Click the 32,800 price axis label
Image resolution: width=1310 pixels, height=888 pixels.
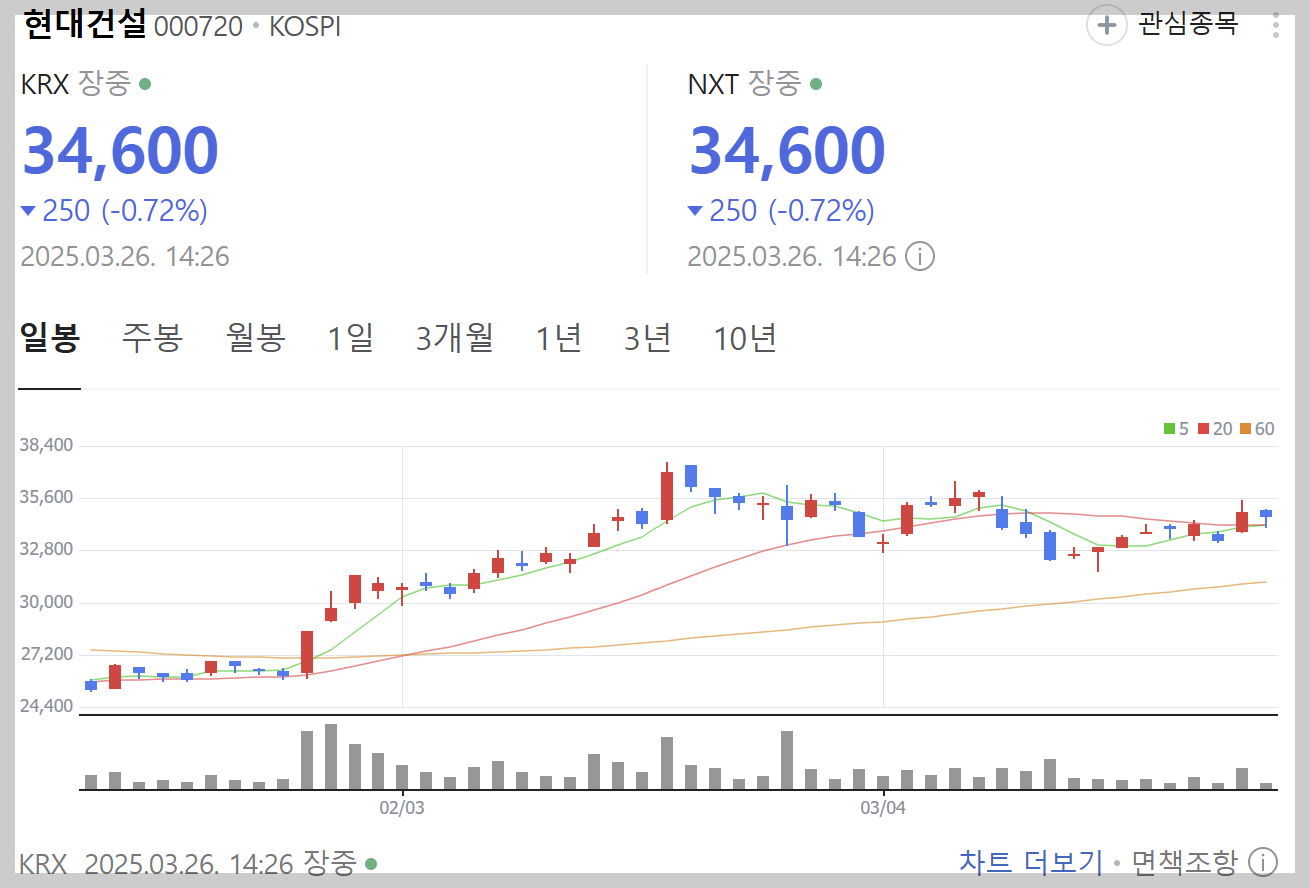click(46, 549)
